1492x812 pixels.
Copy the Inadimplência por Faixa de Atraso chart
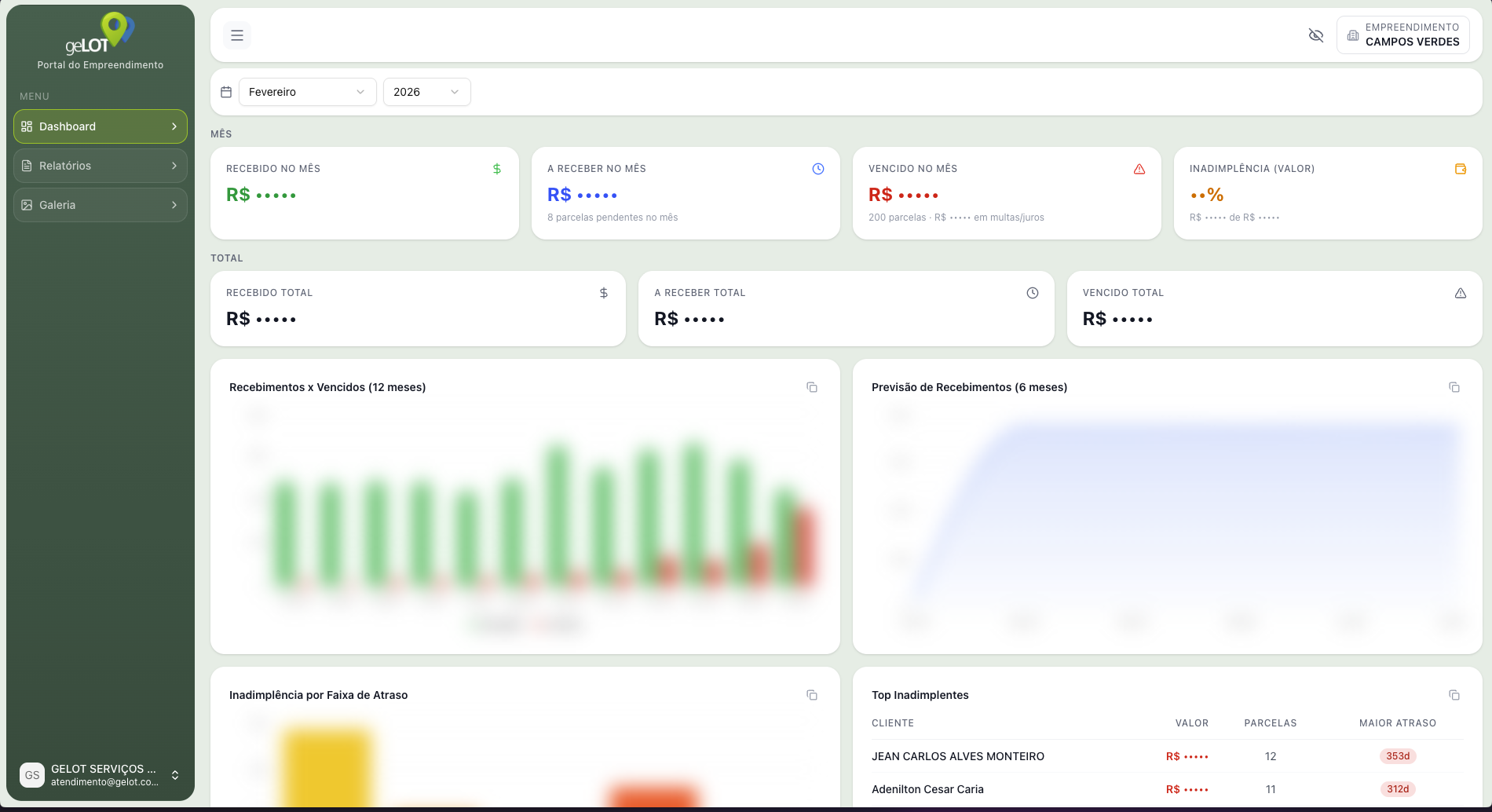pyautogui.click(x=812, y=695)
